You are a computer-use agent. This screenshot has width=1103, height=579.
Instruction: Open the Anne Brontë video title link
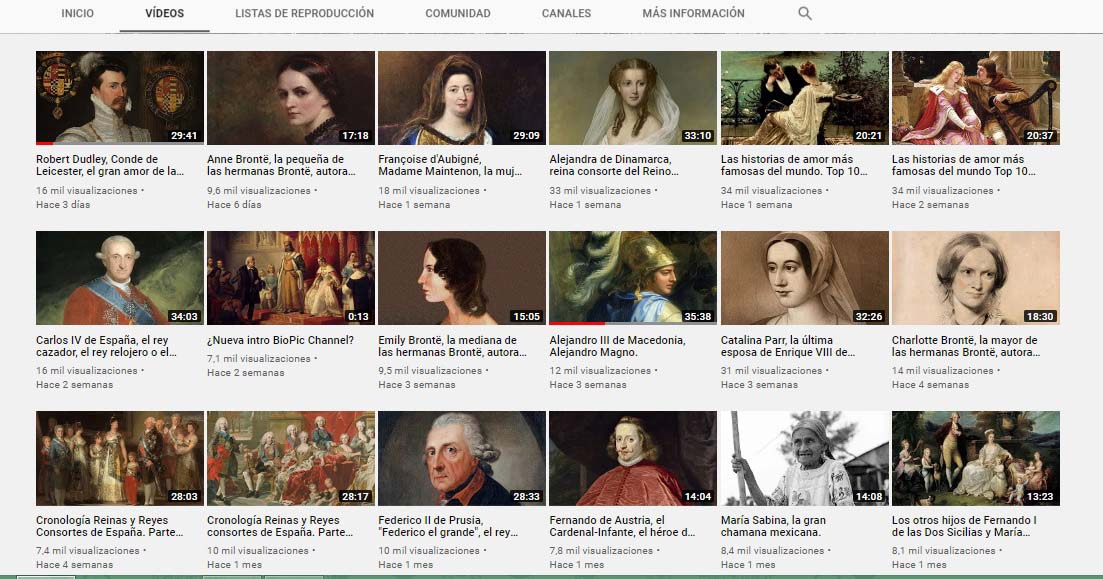pos(281,165)
